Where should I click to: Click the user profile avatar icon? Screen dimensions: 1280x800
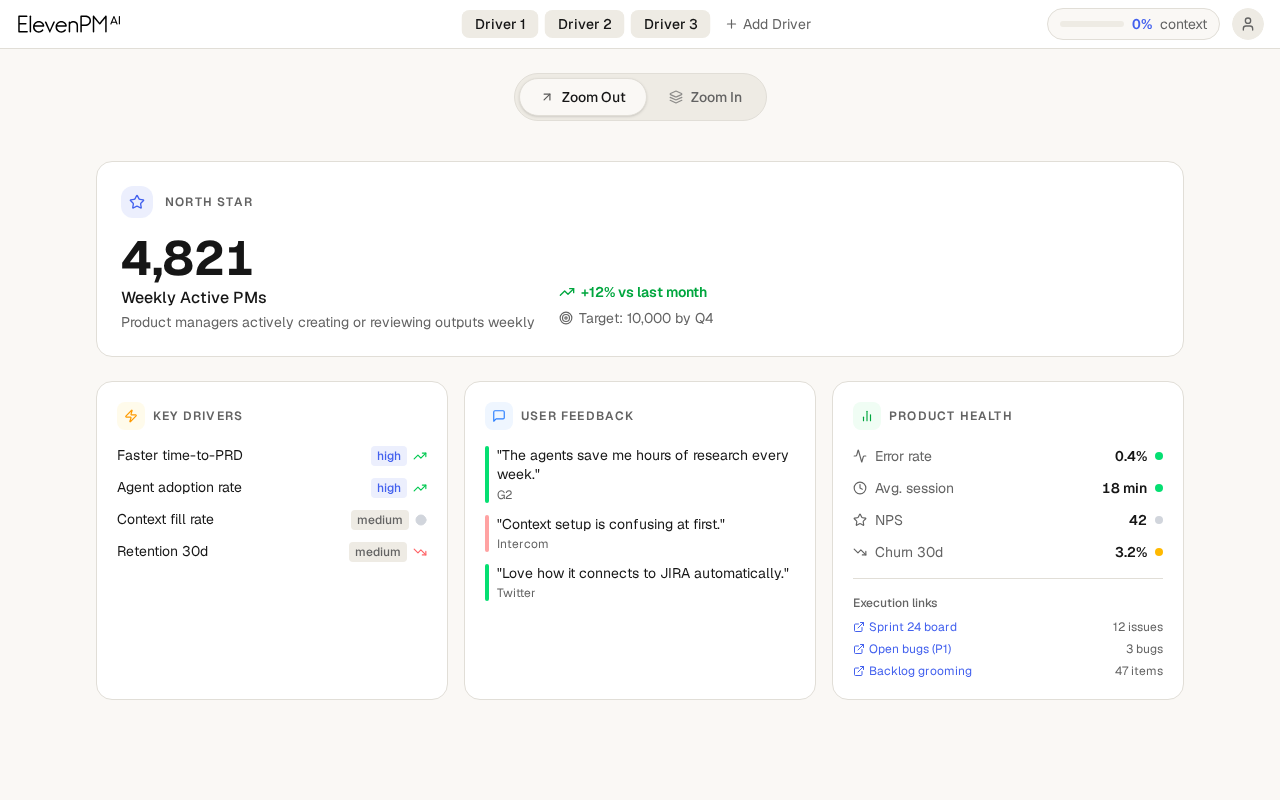1247,24
